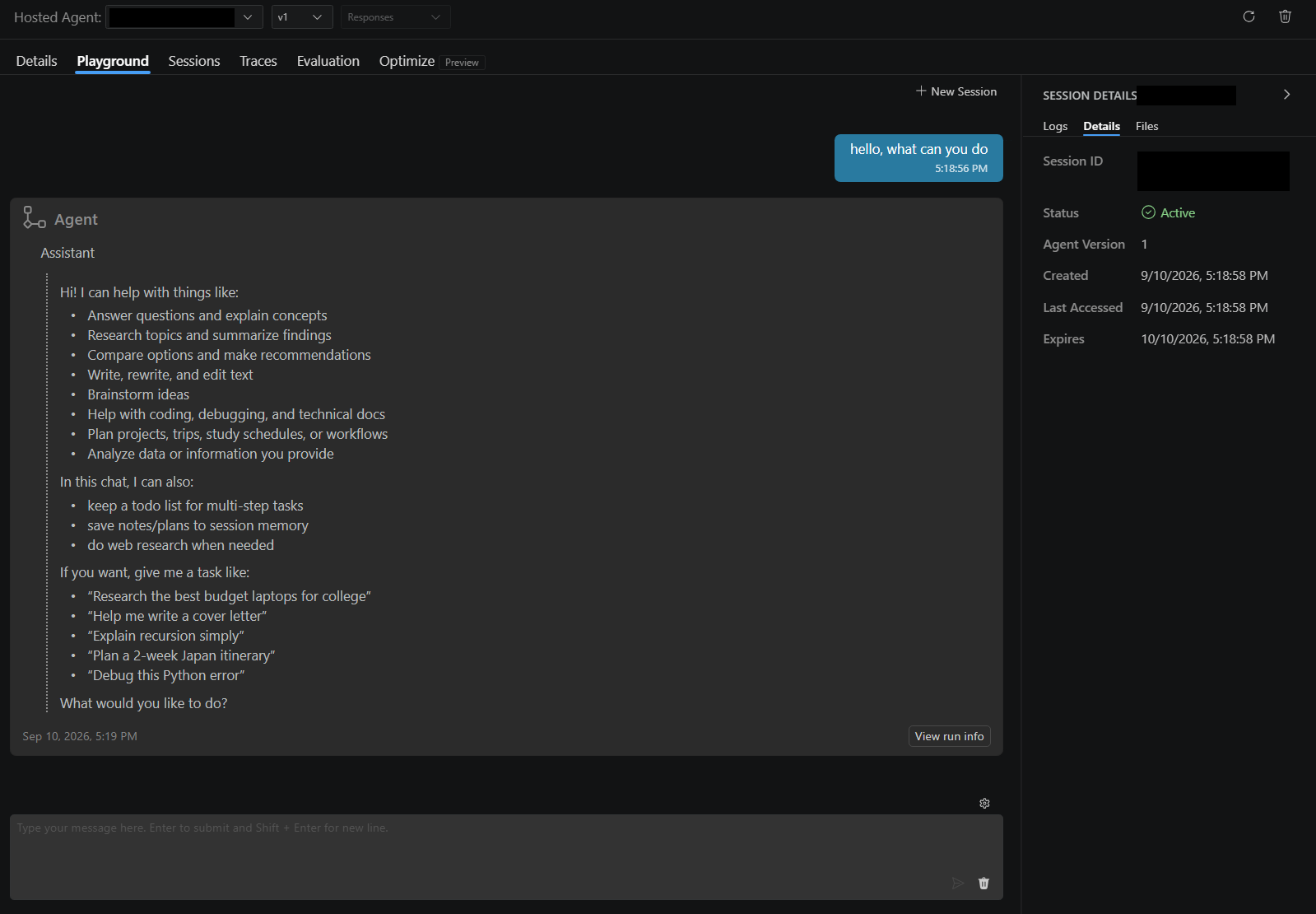This screenshot has height=914, width=1316.
Task: Open the Traces tab
Action: [258, 61]
